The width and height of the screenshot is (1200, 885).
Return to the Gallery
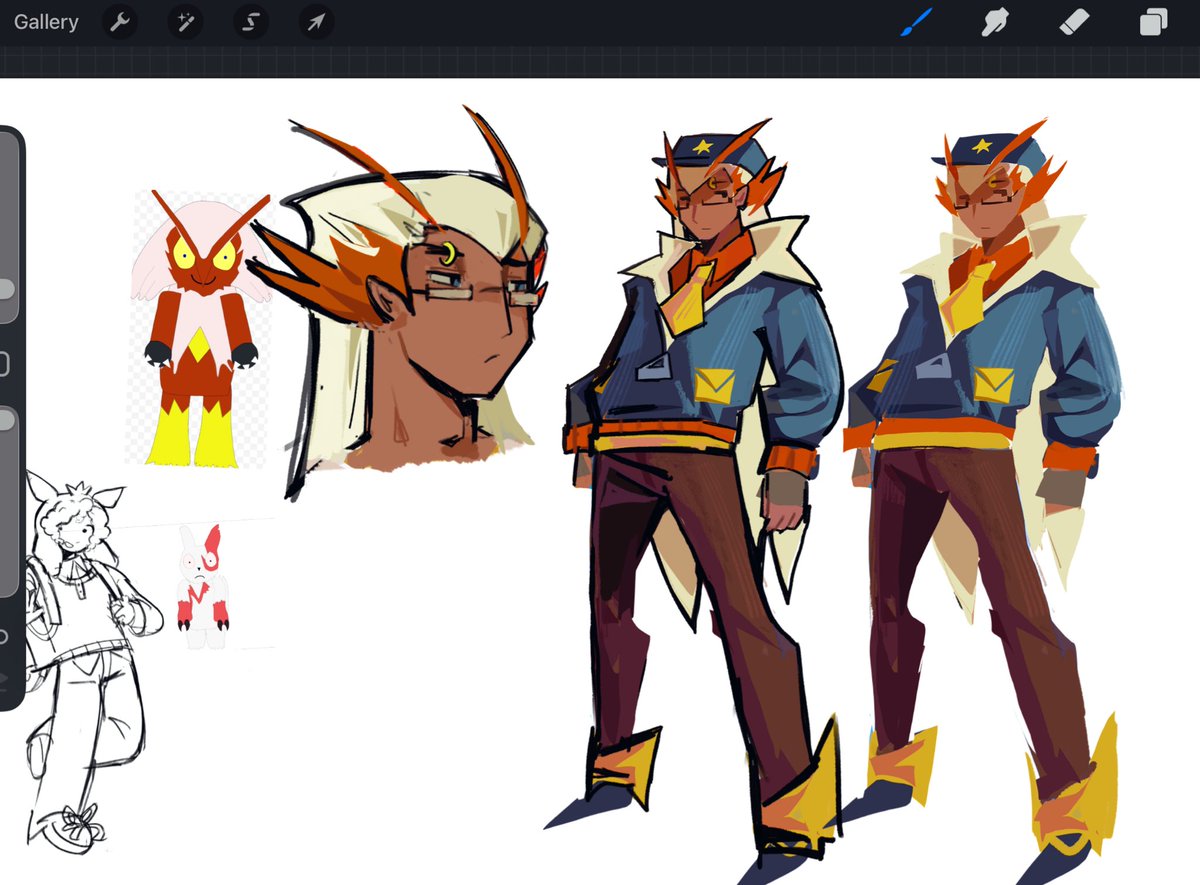point(46,22)
